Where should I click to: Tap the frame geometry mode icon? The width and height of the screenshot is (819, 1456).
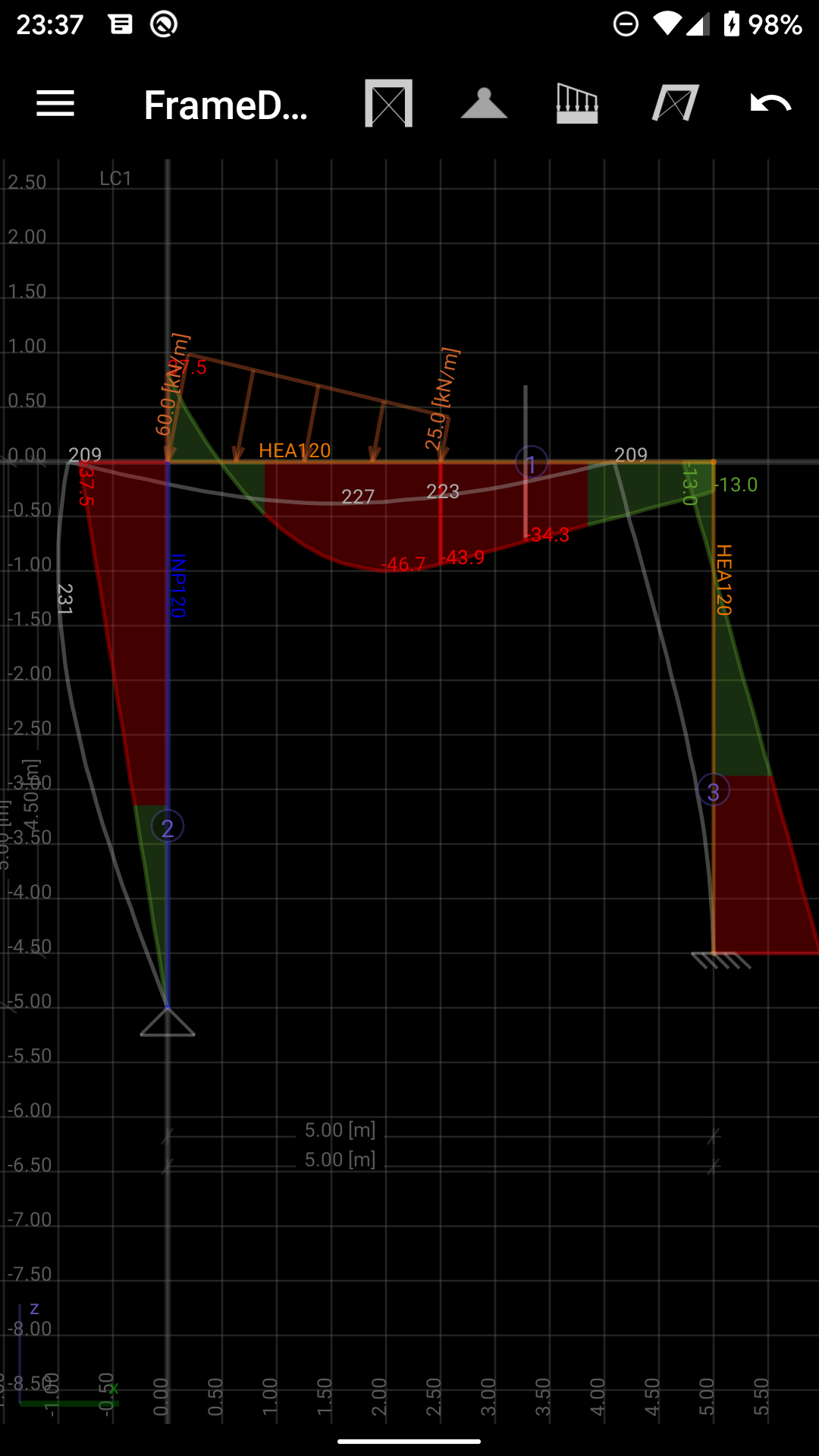[388, 104]
